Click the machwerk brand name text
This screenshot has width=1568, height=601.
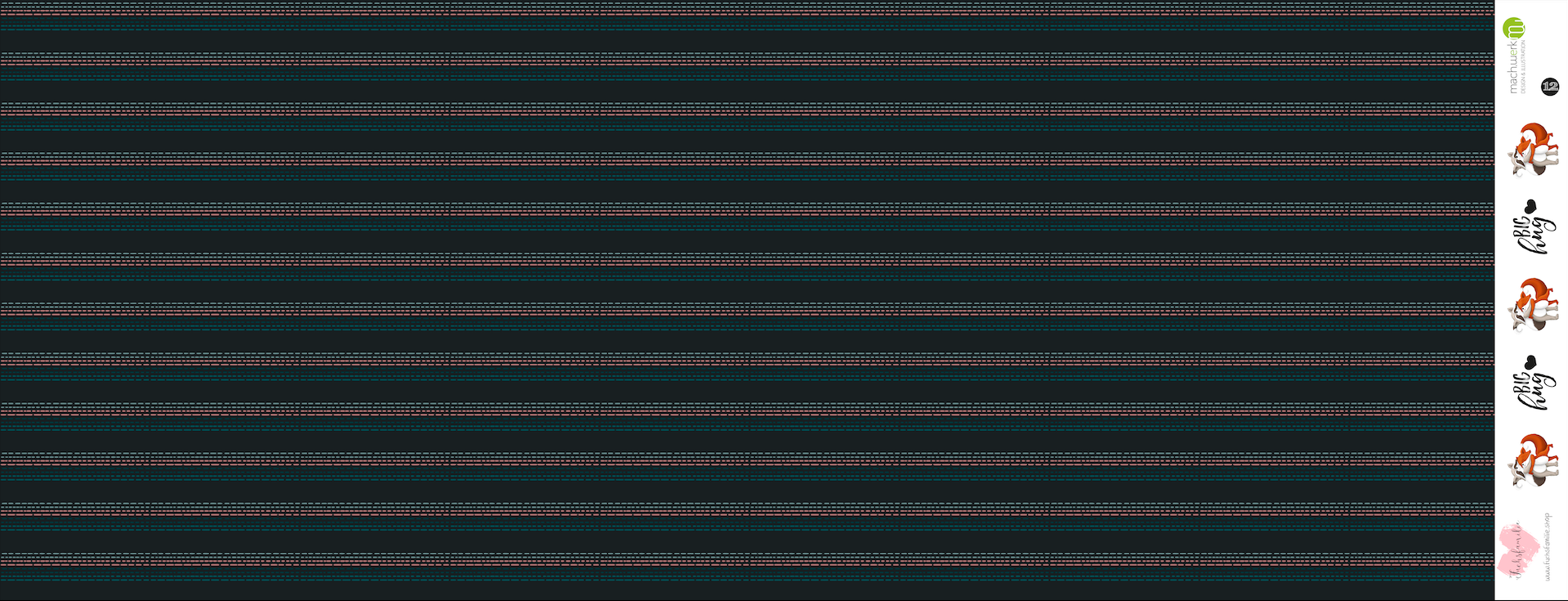click(1513, 67)
